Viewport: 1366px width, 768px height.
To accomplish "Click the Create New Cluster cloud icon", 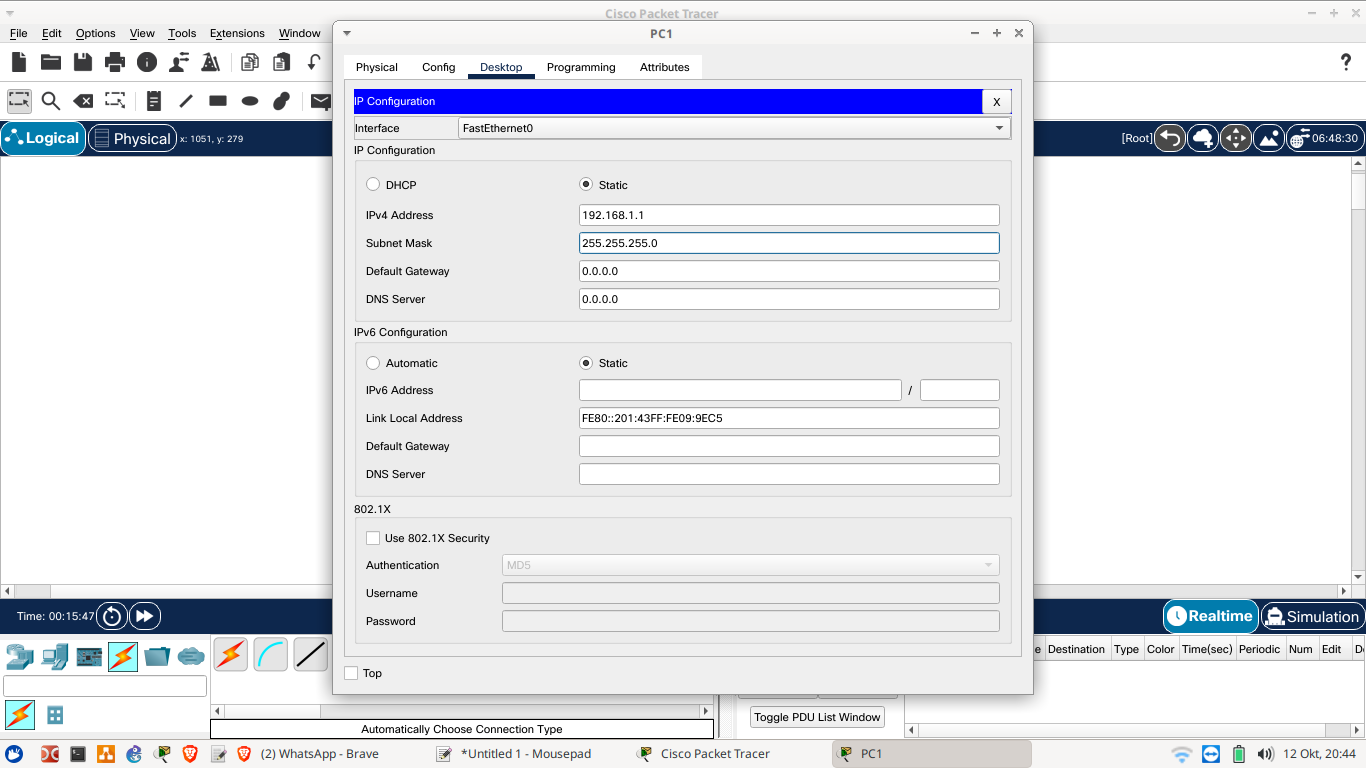I will (1203, 138).
